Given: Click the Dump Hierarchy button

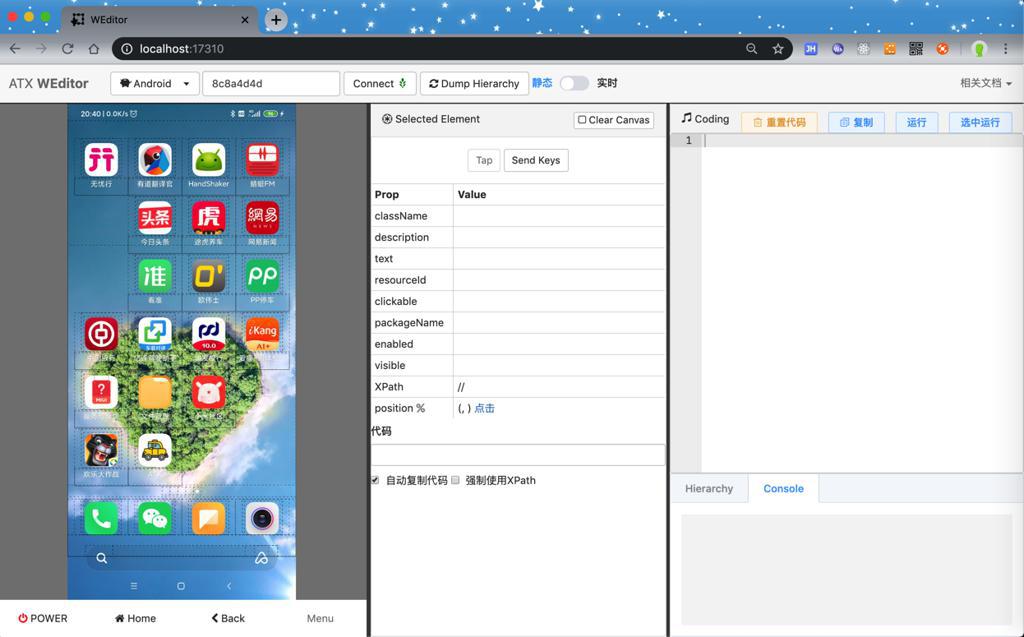Looking at the screenshot, I should (x=474, y=84).
